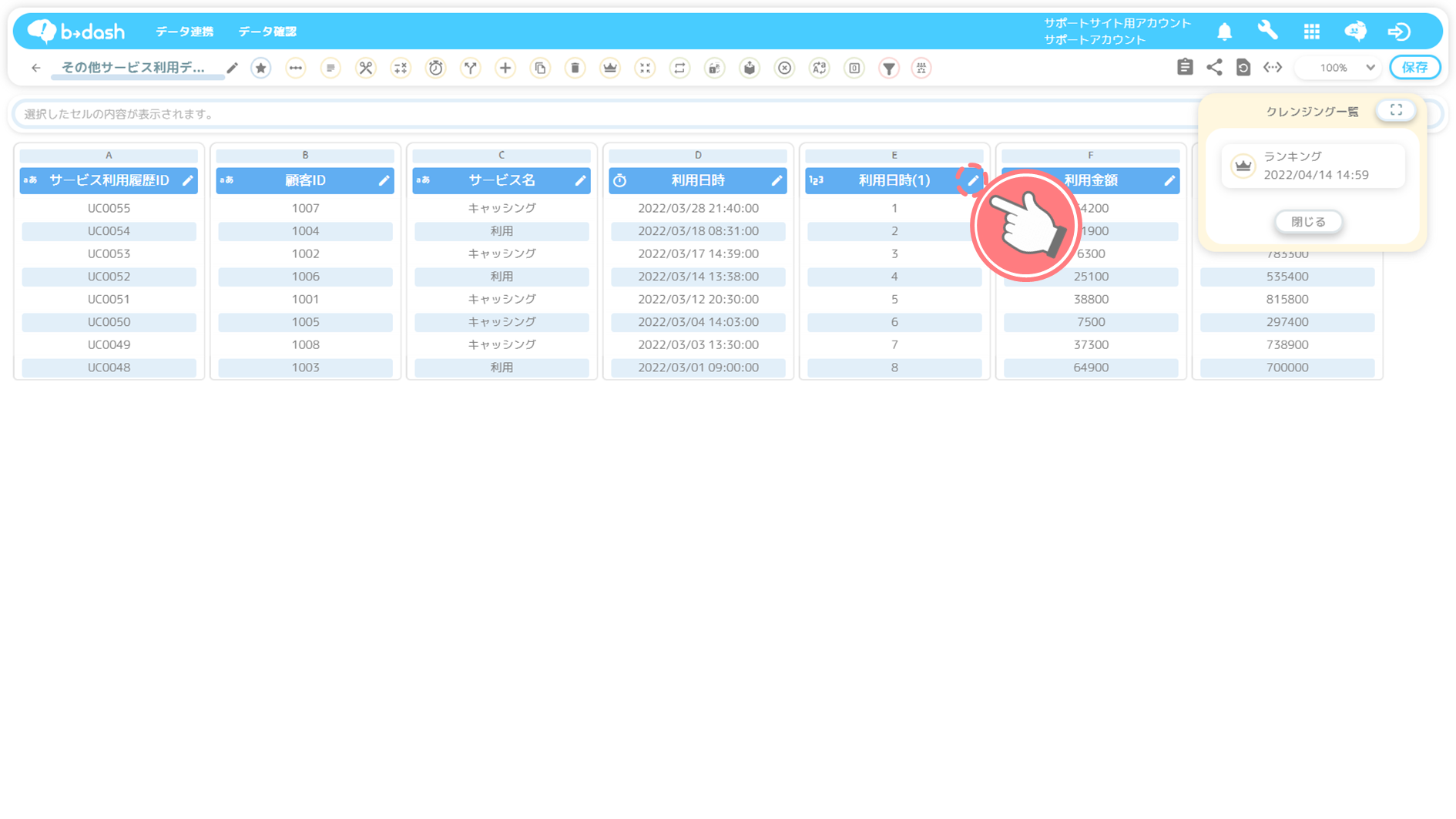1456x819 pixels.
Task: Open notifications bell
Action: [x=1225, y=31]
